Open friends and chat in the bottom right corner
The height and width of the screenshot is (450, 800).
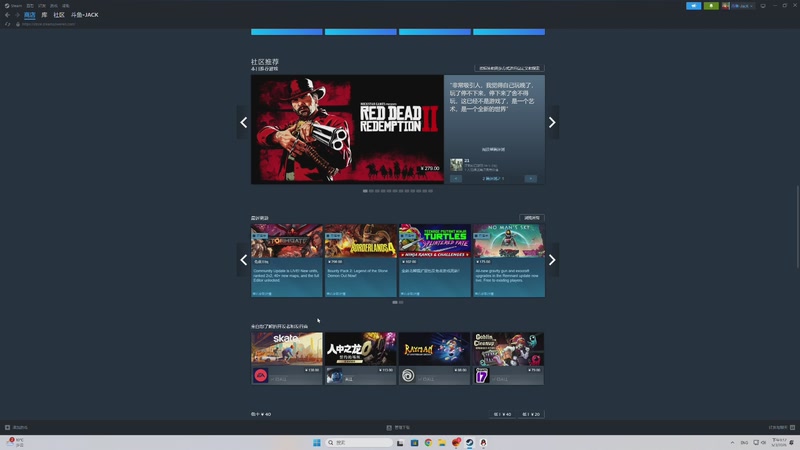[782, 428]
